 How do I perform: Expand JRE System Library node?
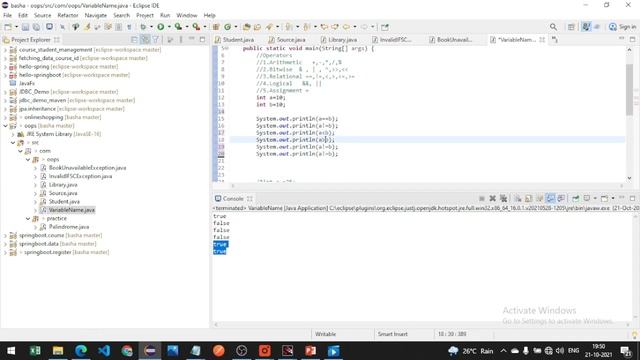pos(13,134)
